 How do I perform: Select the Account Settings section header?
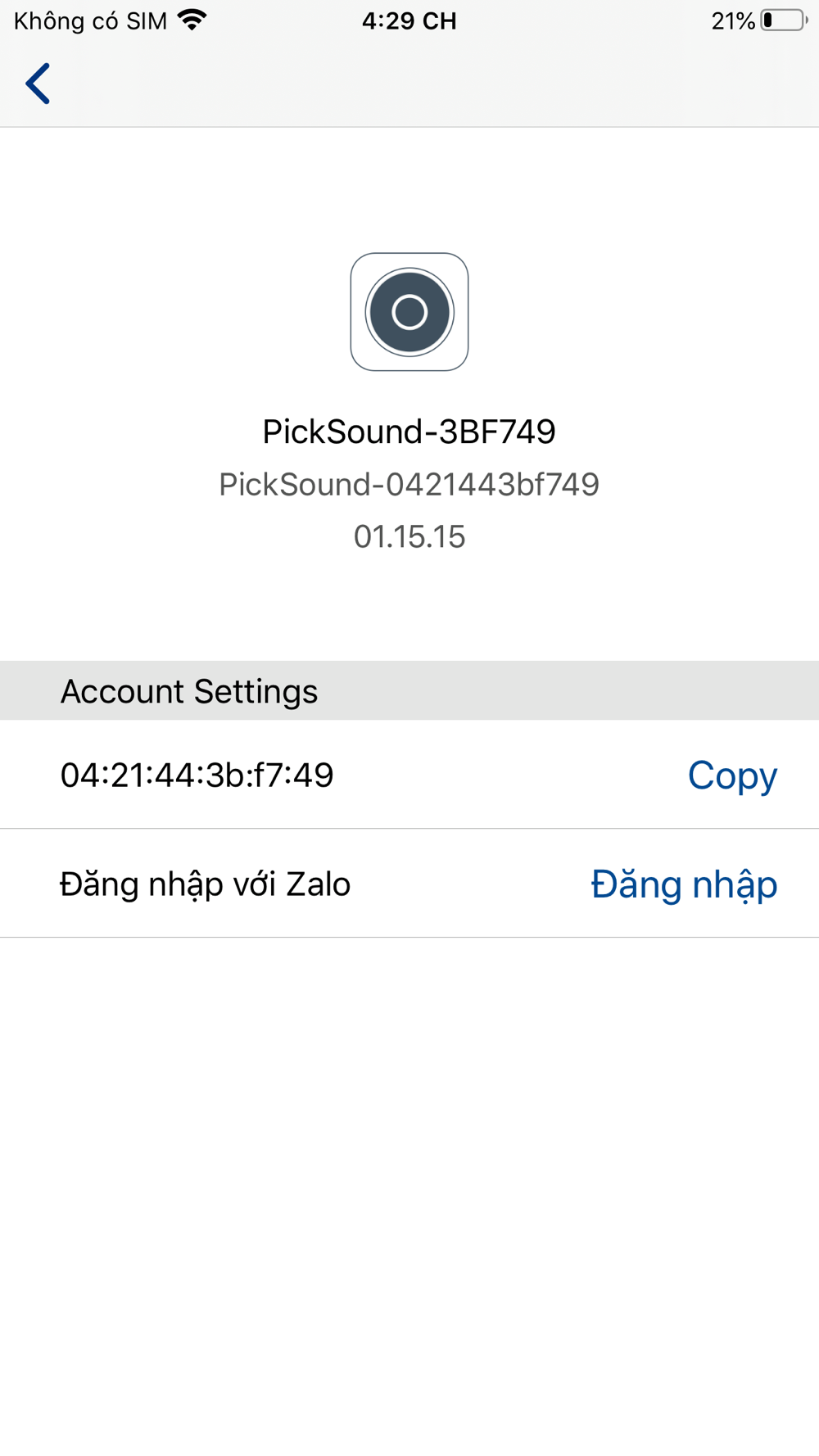point(409,690)
